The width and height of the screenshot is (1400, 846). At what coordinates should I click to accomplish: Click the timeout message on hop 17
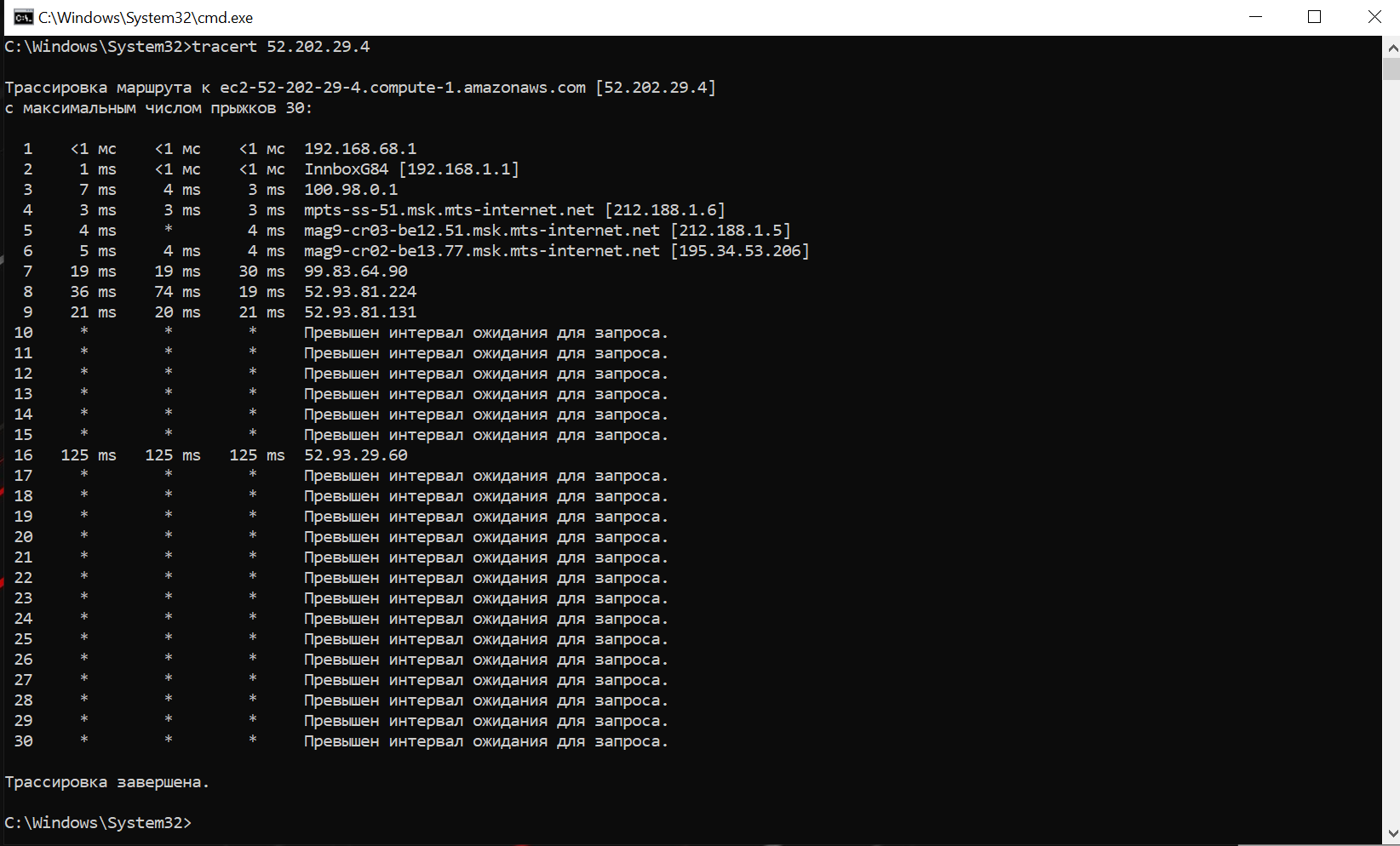click(486, 476)
